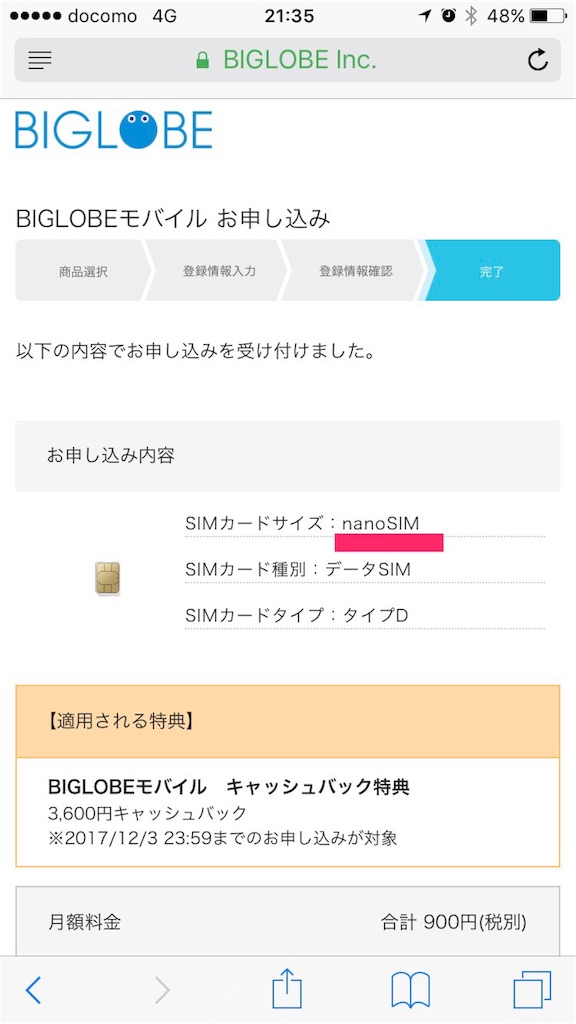
Task: Tap the Share icon in Safari toolbar
Action: coord(286,990)
